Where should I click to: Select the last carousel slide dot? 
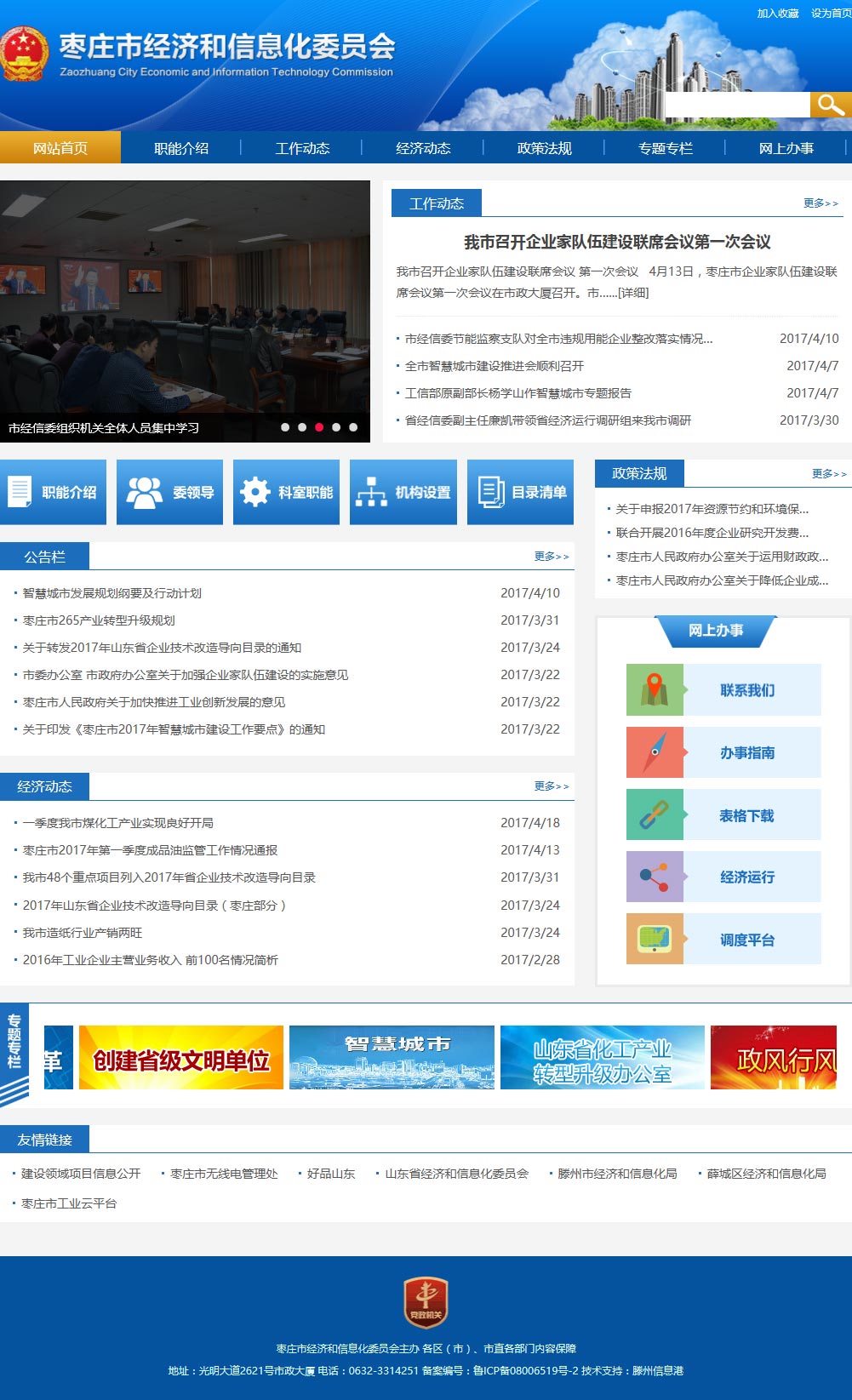coord(353,427)
